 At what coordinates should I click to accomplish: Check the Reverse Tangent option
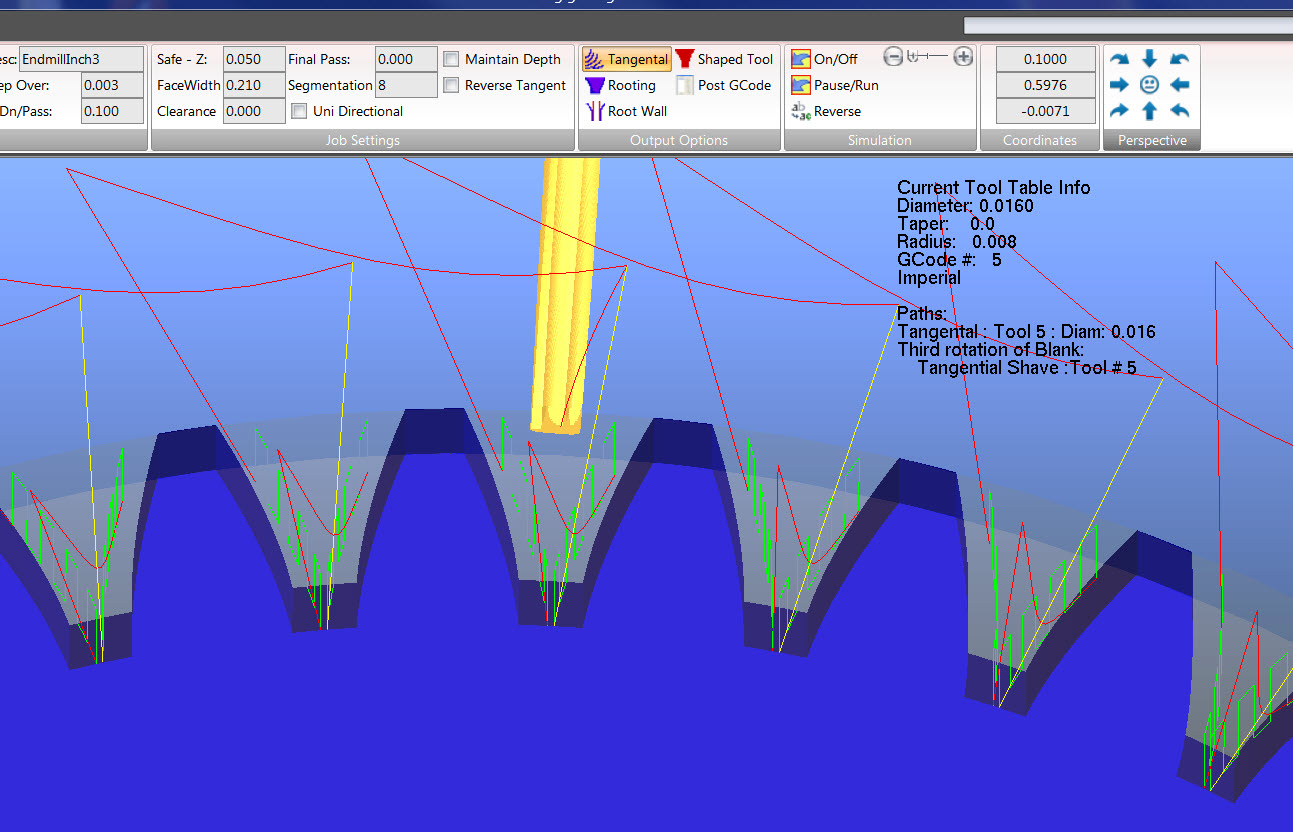[451, 85]
